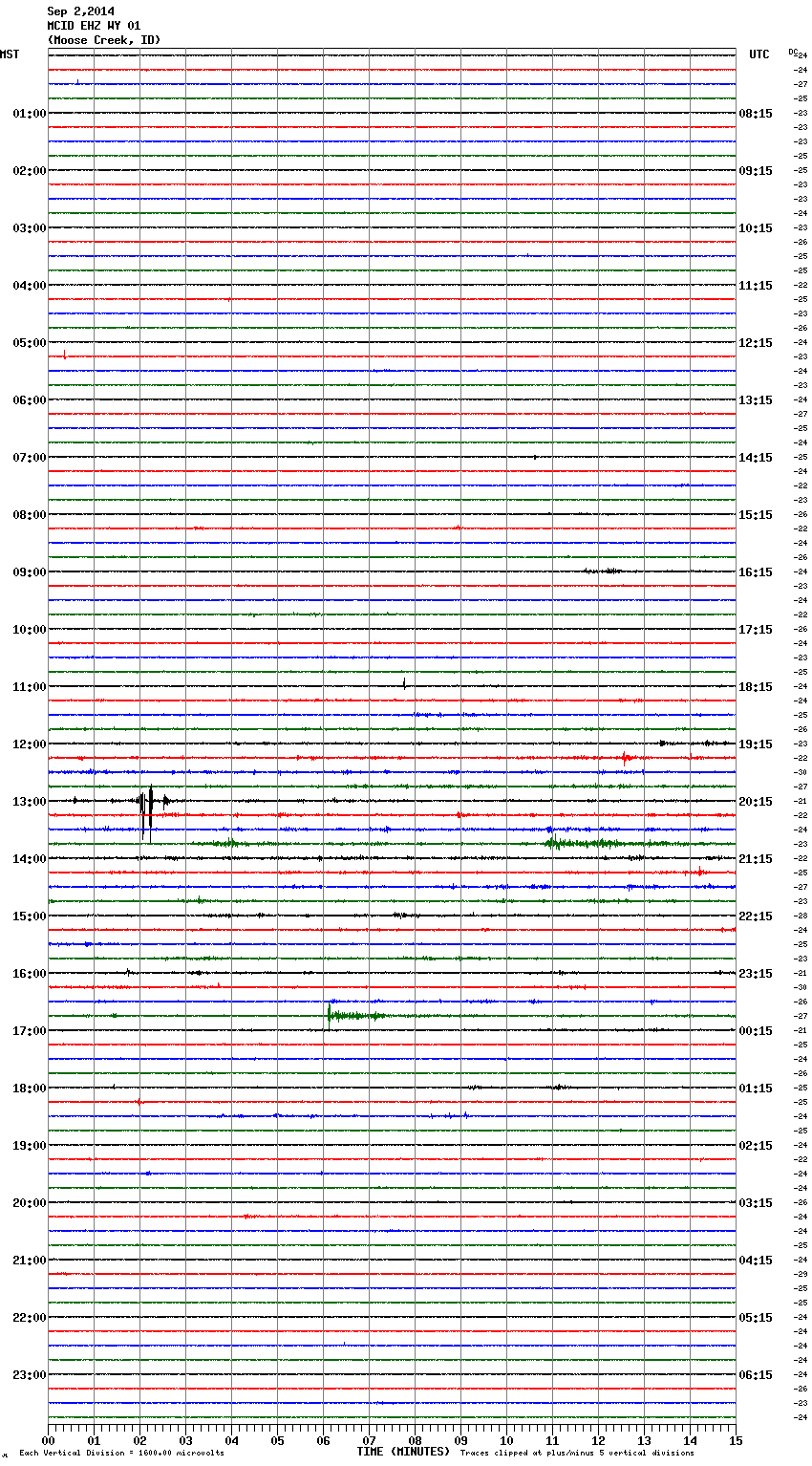
Task: Click minute 00 on the time axis
Action: point(48,1440)
